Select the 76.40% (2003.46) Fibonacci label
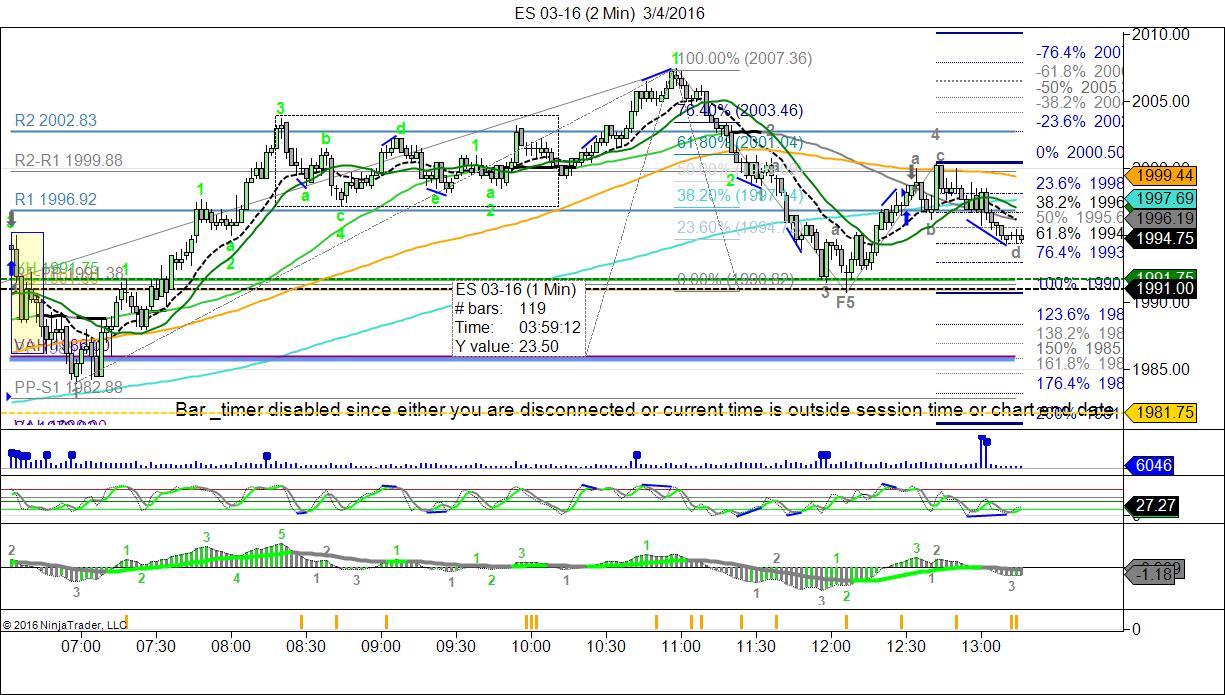The image size is (1225, 695). pos(742,110)
